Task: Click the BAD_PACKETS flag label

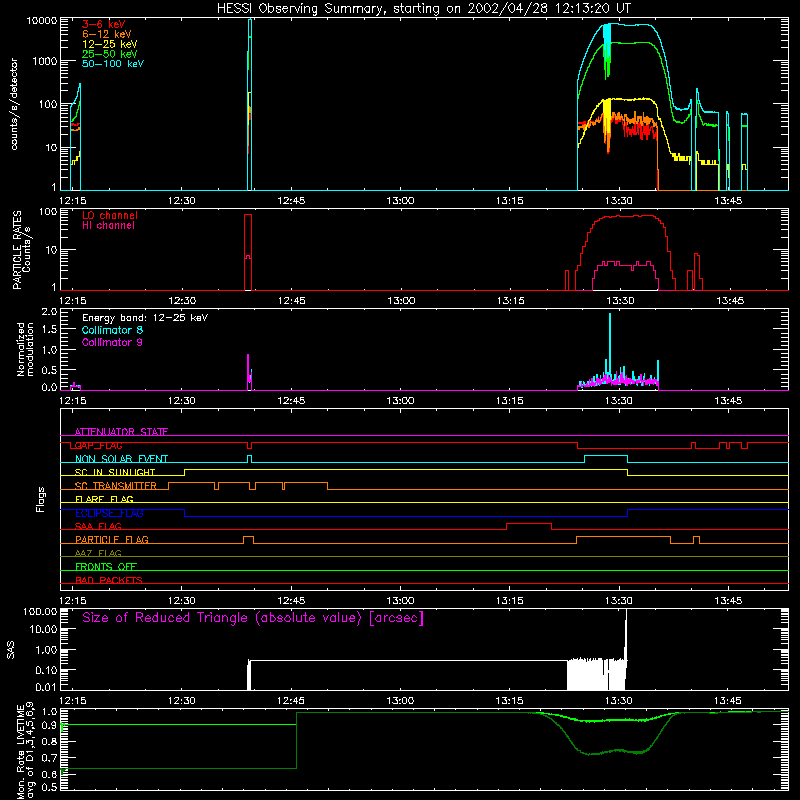Action: point(109,580)
